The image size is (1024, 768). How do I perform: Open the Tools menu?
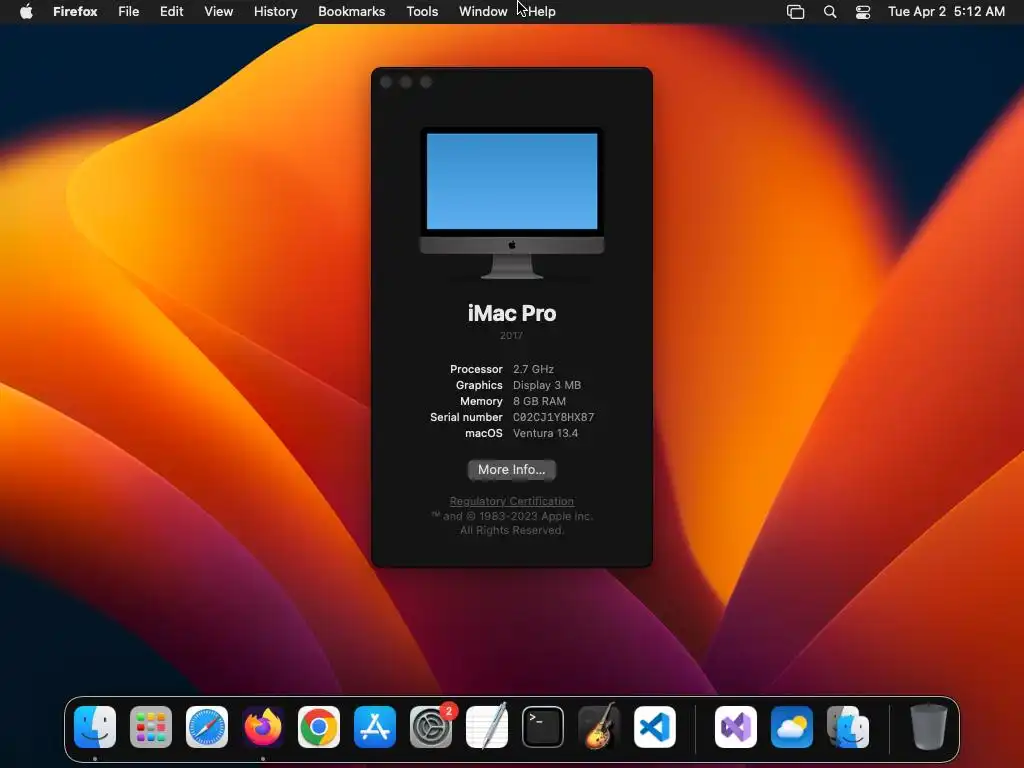pyautogui.click(x=422, y=12)
